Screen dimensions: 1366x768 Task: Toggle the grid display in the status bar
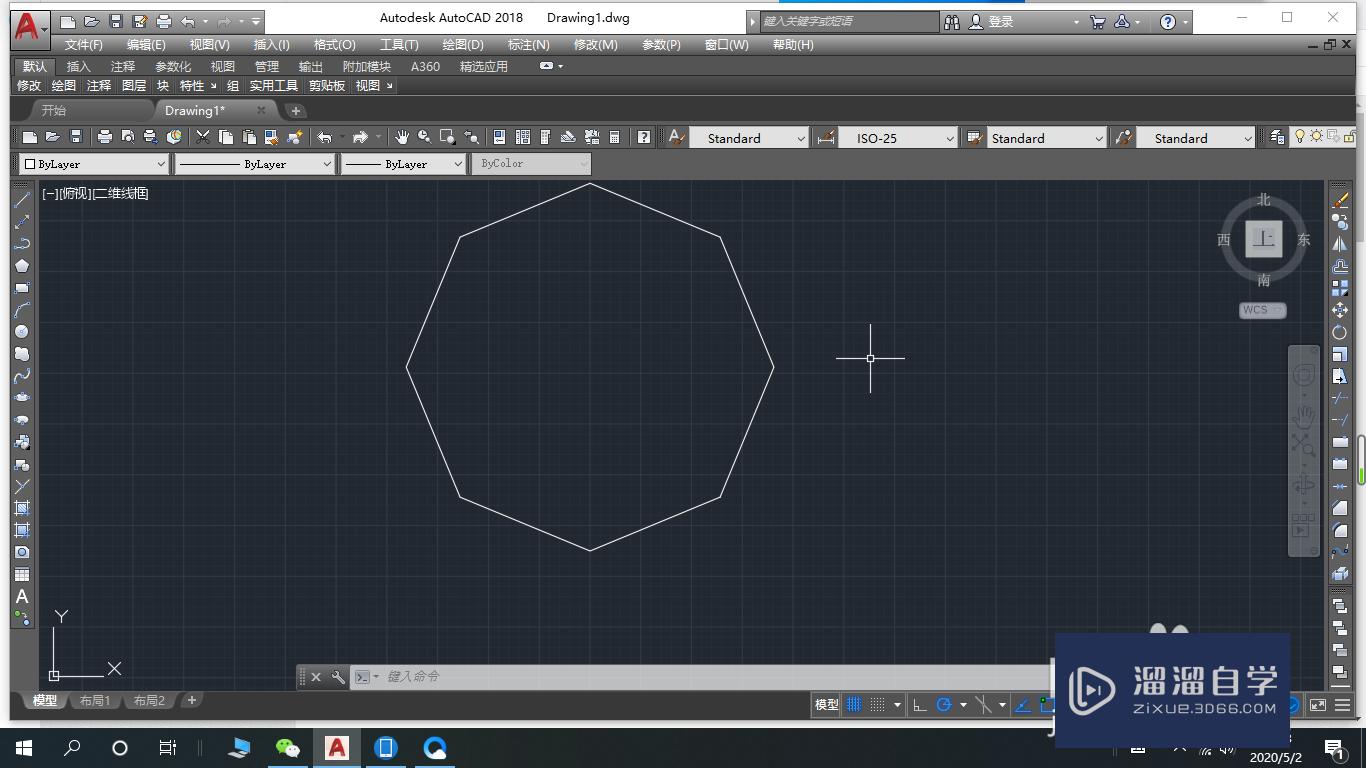854,705
